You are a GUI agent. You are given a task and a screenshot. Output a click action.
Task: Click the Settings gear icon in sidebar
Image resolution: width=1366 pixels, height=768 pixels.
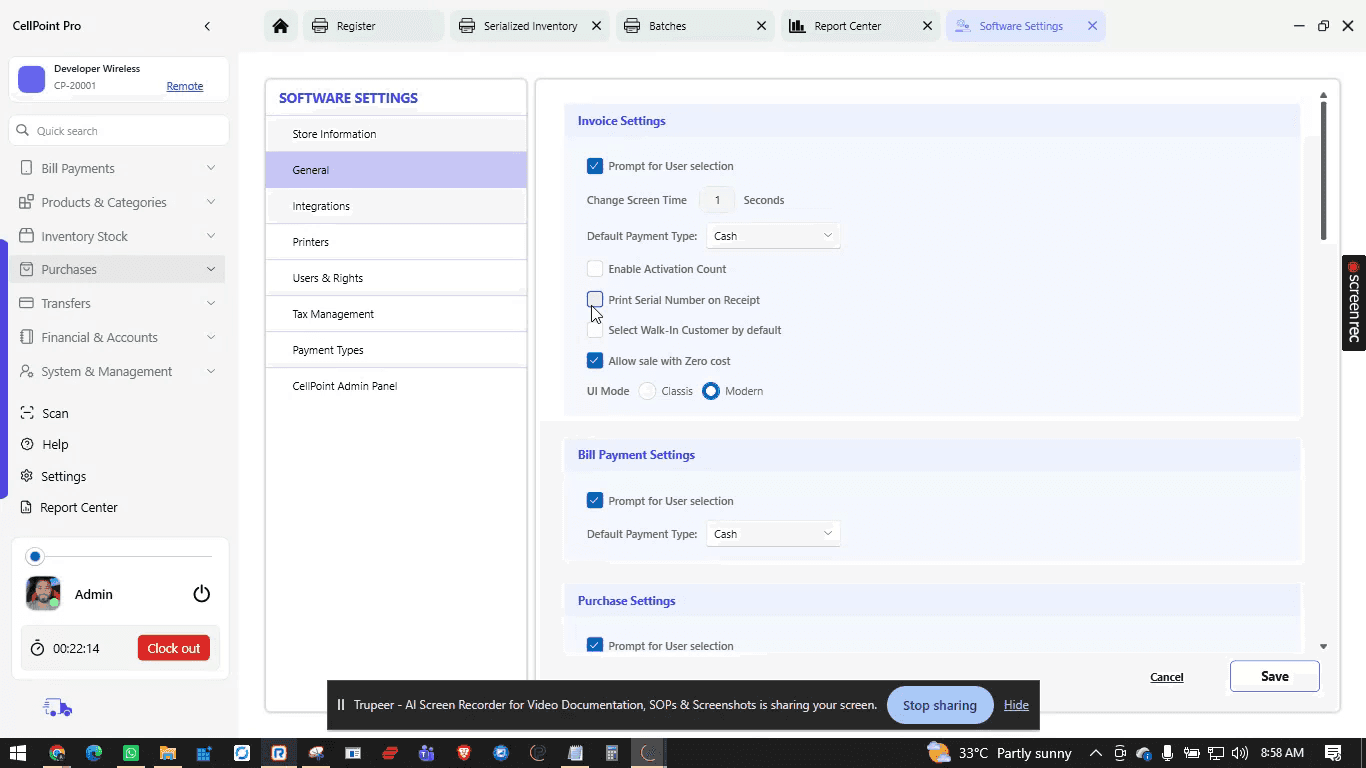point(27,476)
